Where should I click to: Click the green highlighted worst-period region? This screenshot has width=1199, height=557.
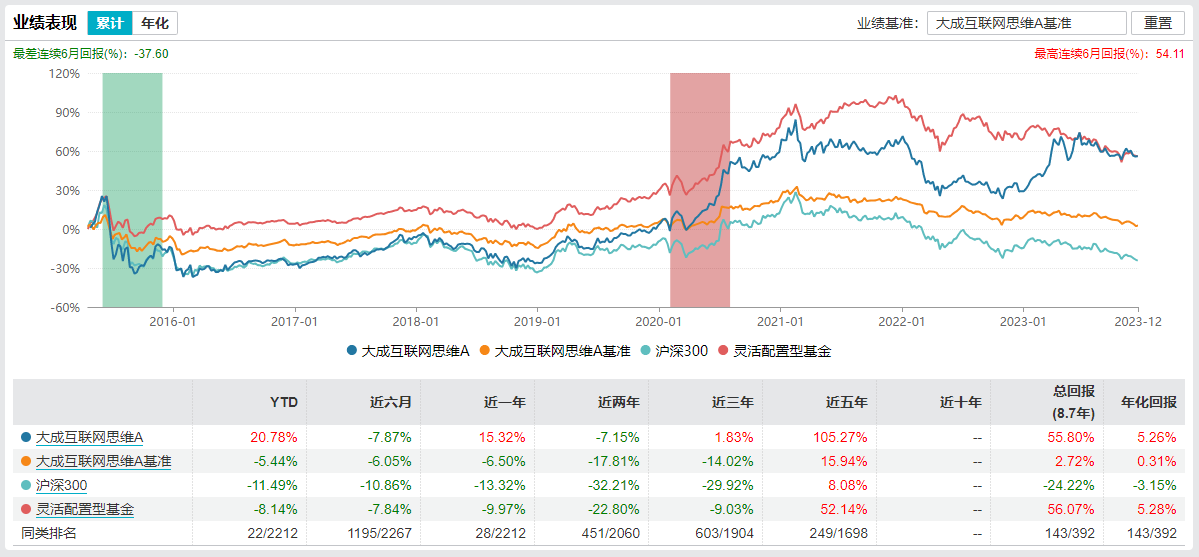click(x=132, y=190)
